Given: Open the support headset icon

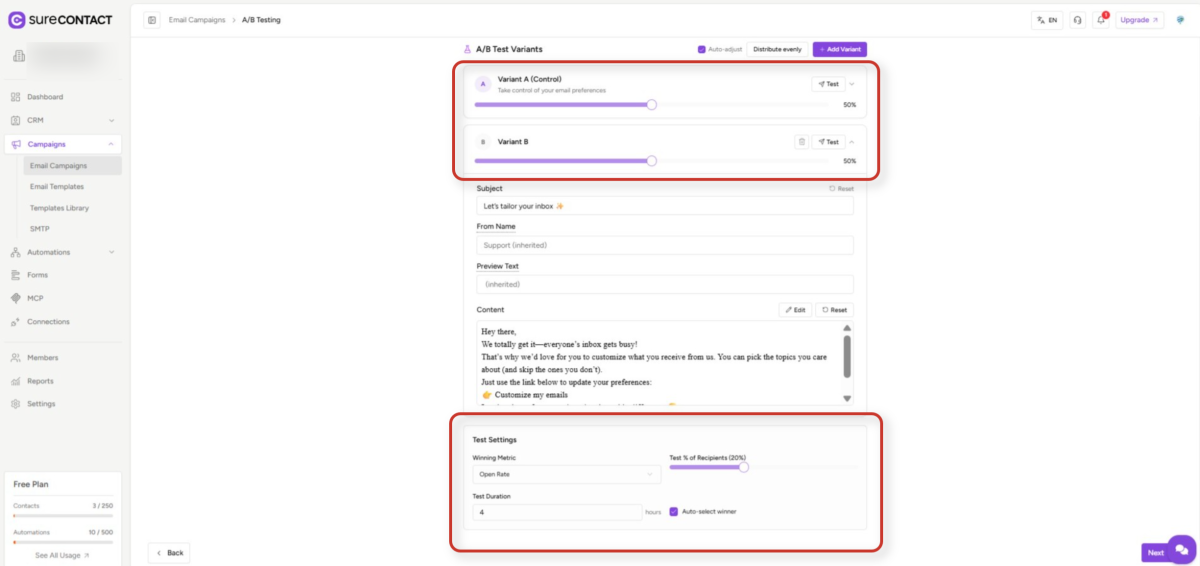Looking at the screenshot, I should coord(1077,20).
